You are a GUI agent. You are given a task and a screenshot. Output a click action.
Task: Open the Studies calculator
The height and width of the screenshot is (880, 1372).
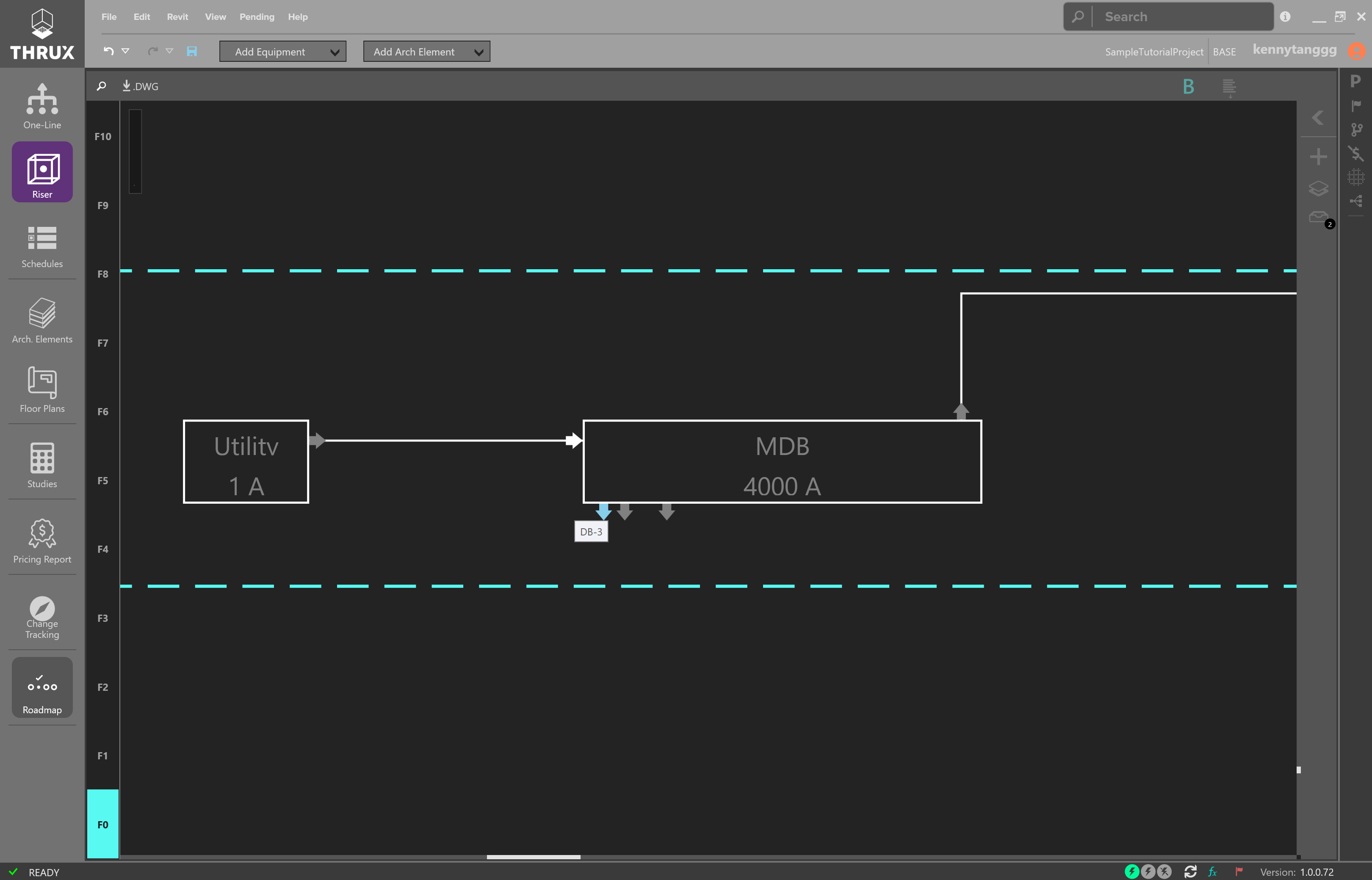pyautogui.click(x=42, y=465)
